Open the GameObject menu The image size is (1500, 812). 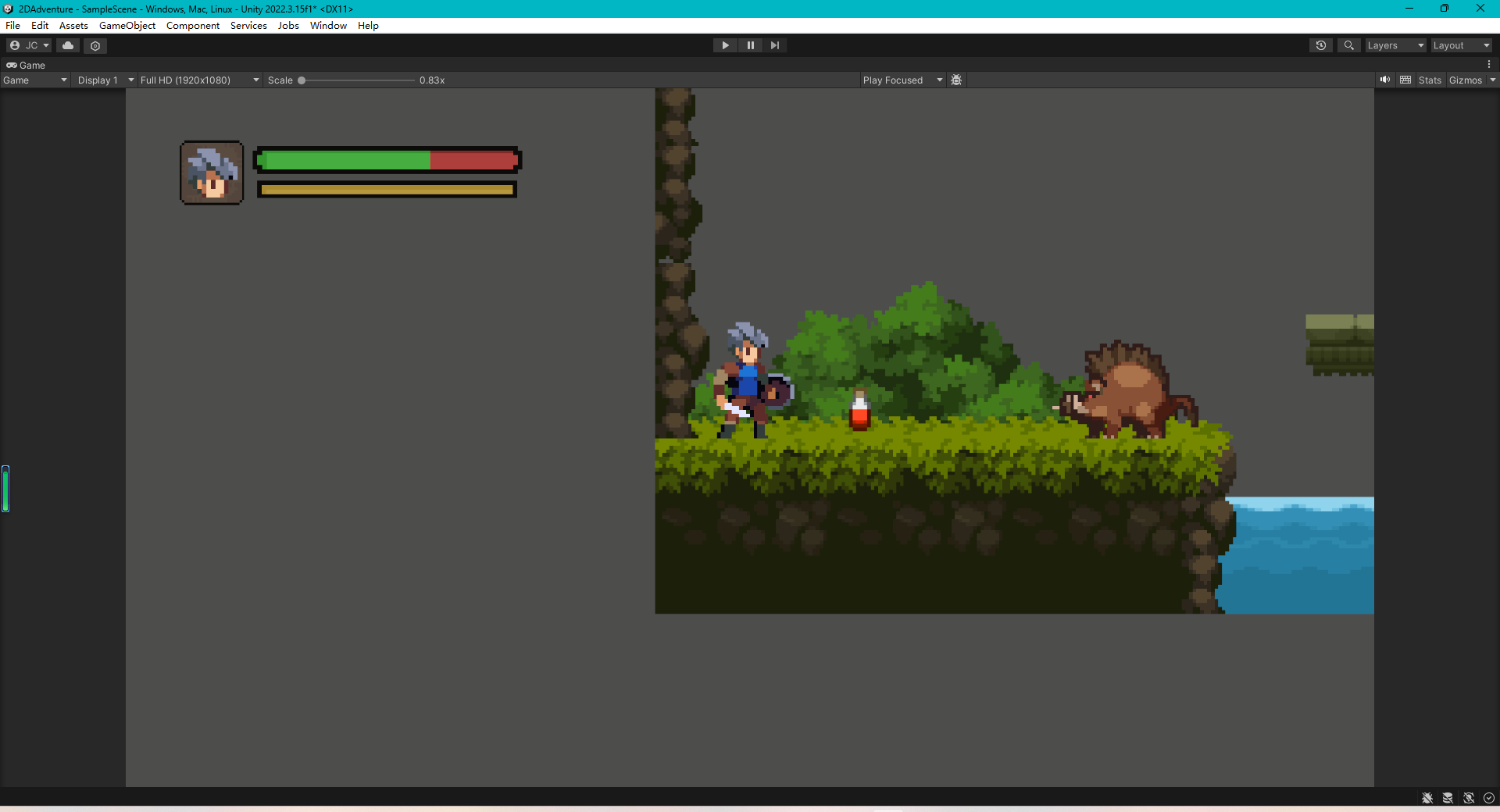[x=127, y=26]
